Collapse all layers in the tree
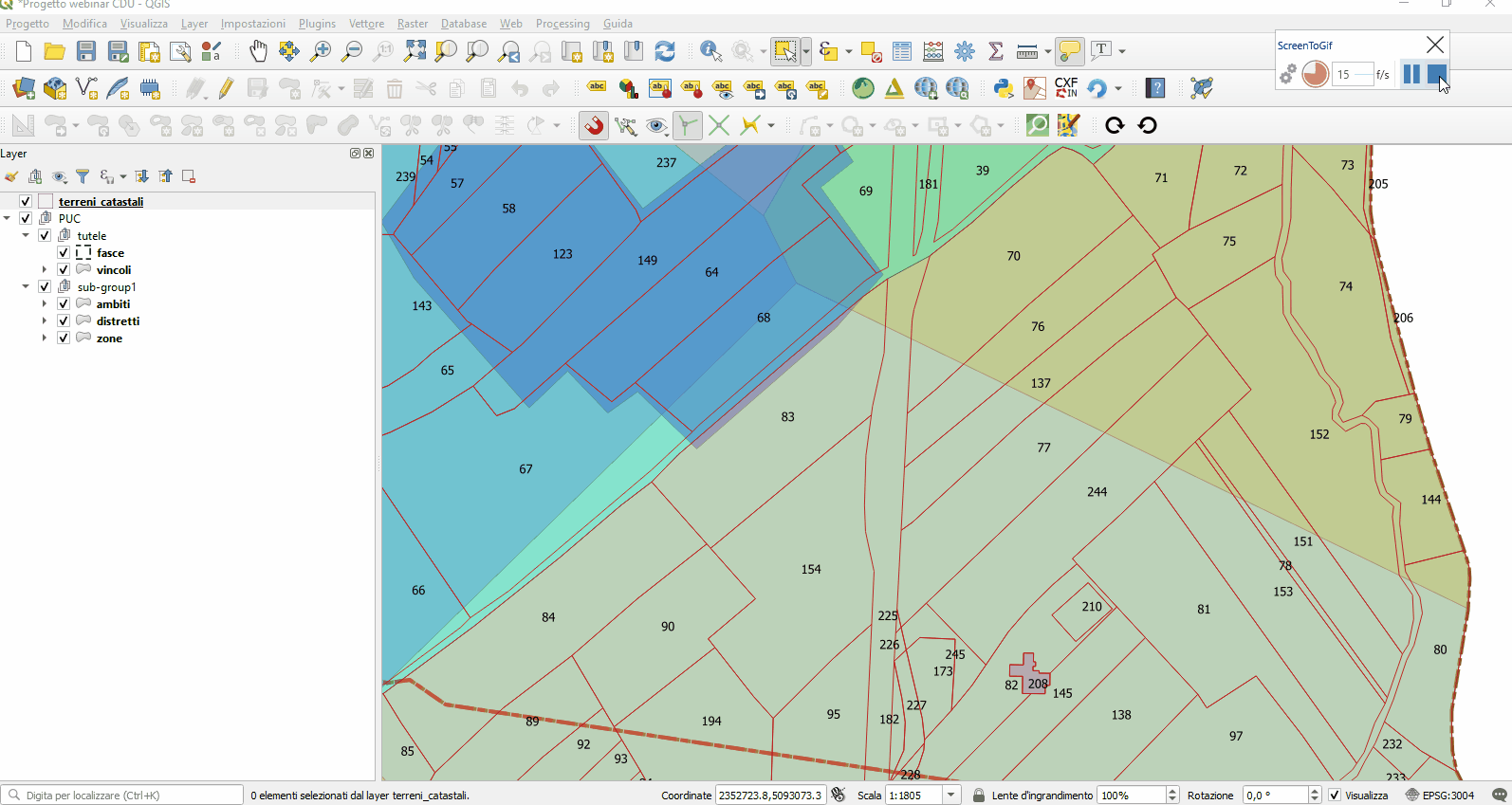The image size is (1512, 805). (166, 176)
